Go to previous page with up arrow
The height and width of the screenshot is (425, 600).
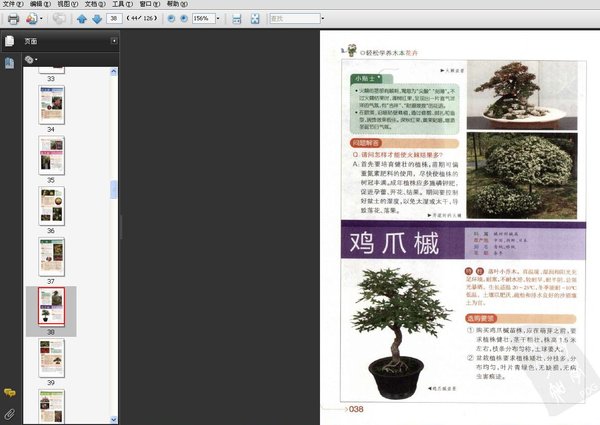[x=82, y=18]
